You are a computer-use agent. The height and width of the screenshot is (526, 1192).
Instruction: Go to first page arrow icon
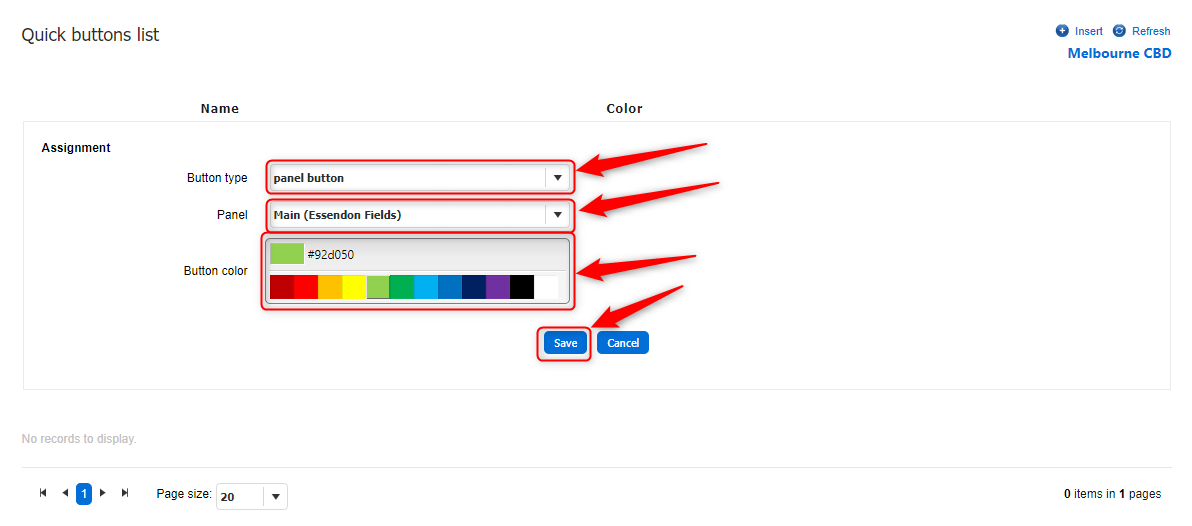tap(43, 493)
